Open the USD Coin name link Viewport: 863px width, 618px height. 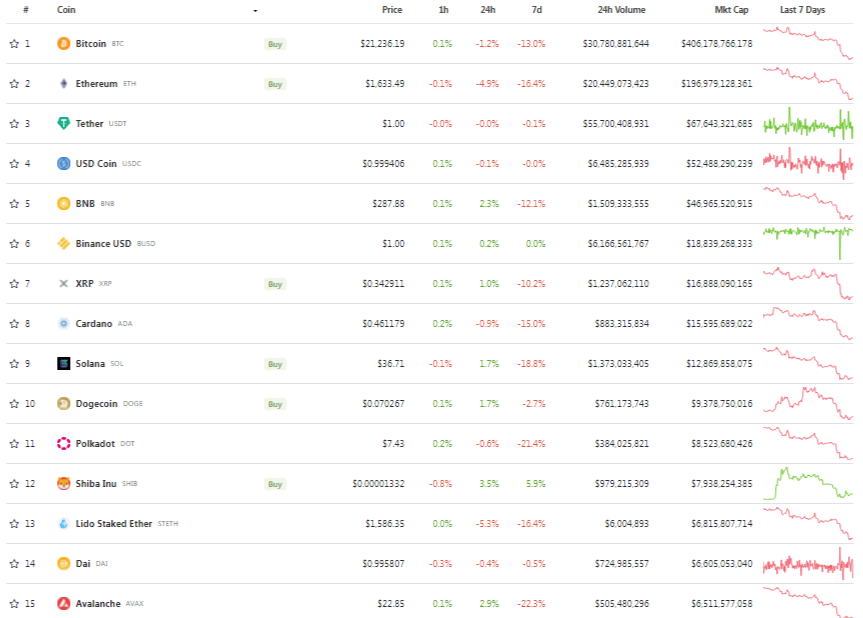point(96,163)
